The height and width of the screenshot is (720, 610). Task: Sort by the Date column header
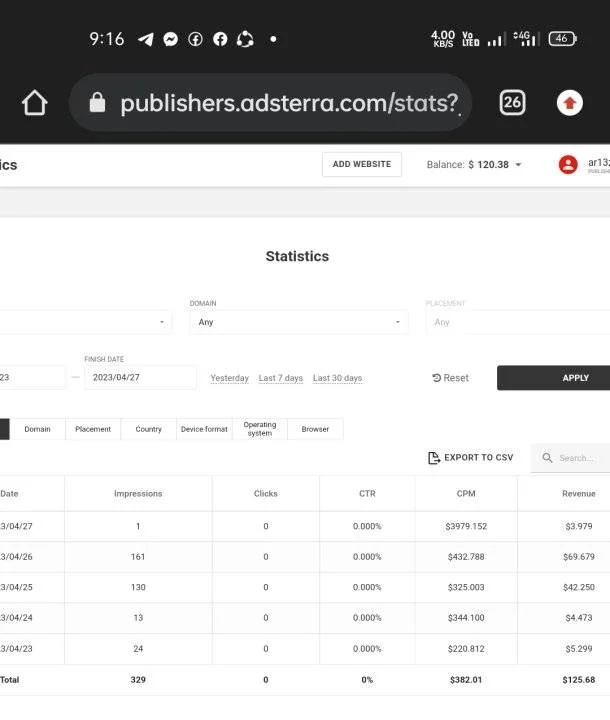click(x=9, y=494)
